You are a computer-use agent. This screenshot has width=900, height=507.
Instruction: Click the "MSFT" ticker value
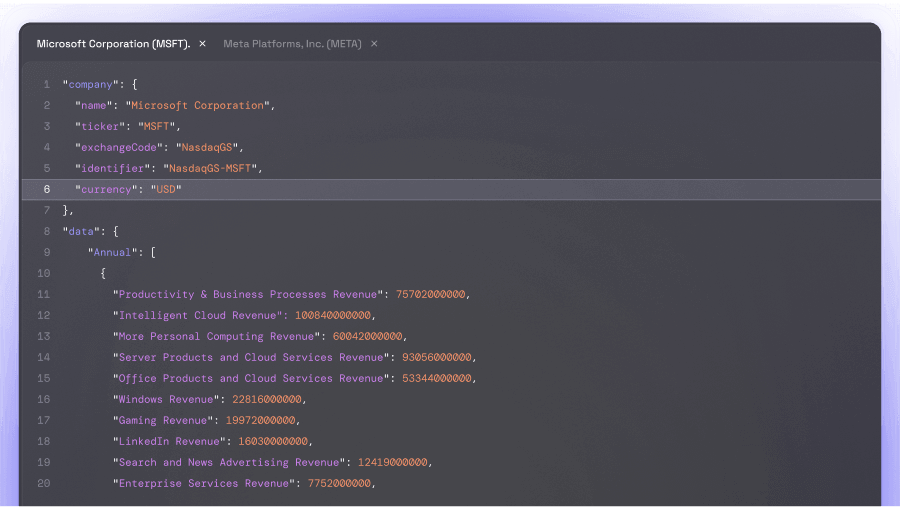(157, 126)
